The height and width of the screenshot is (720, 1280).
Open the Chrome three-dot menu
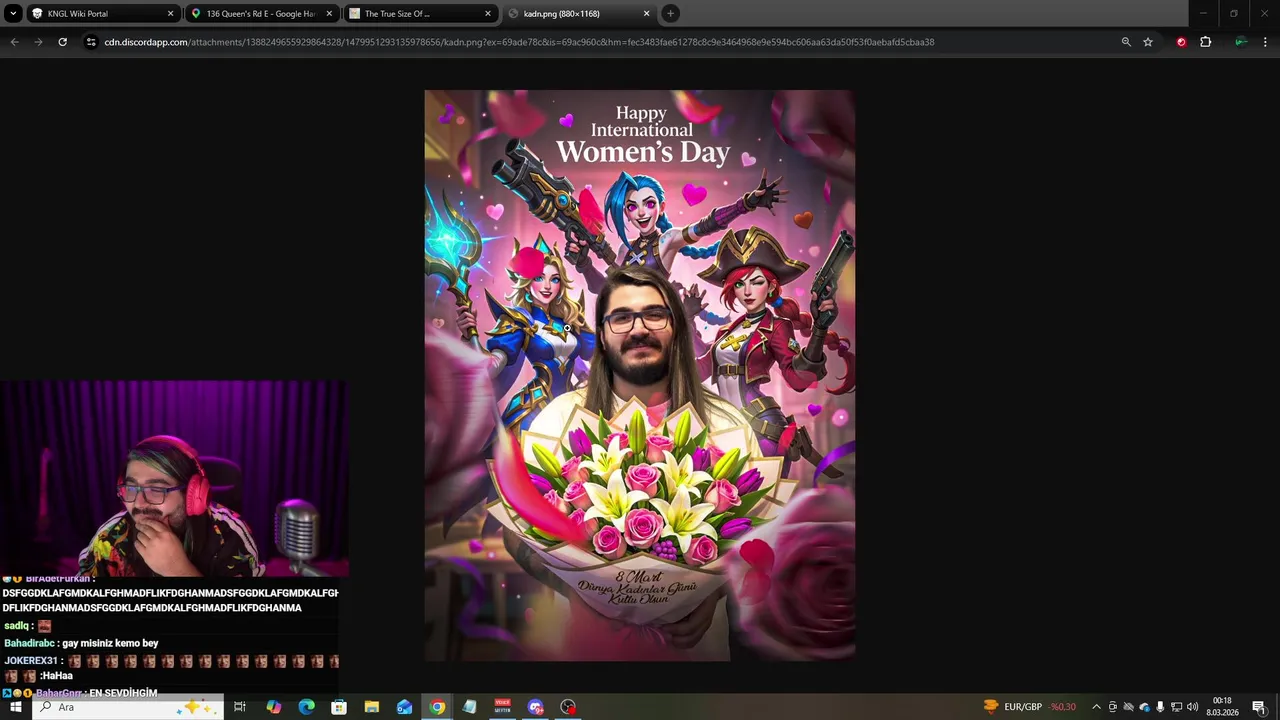(1265, 42)
